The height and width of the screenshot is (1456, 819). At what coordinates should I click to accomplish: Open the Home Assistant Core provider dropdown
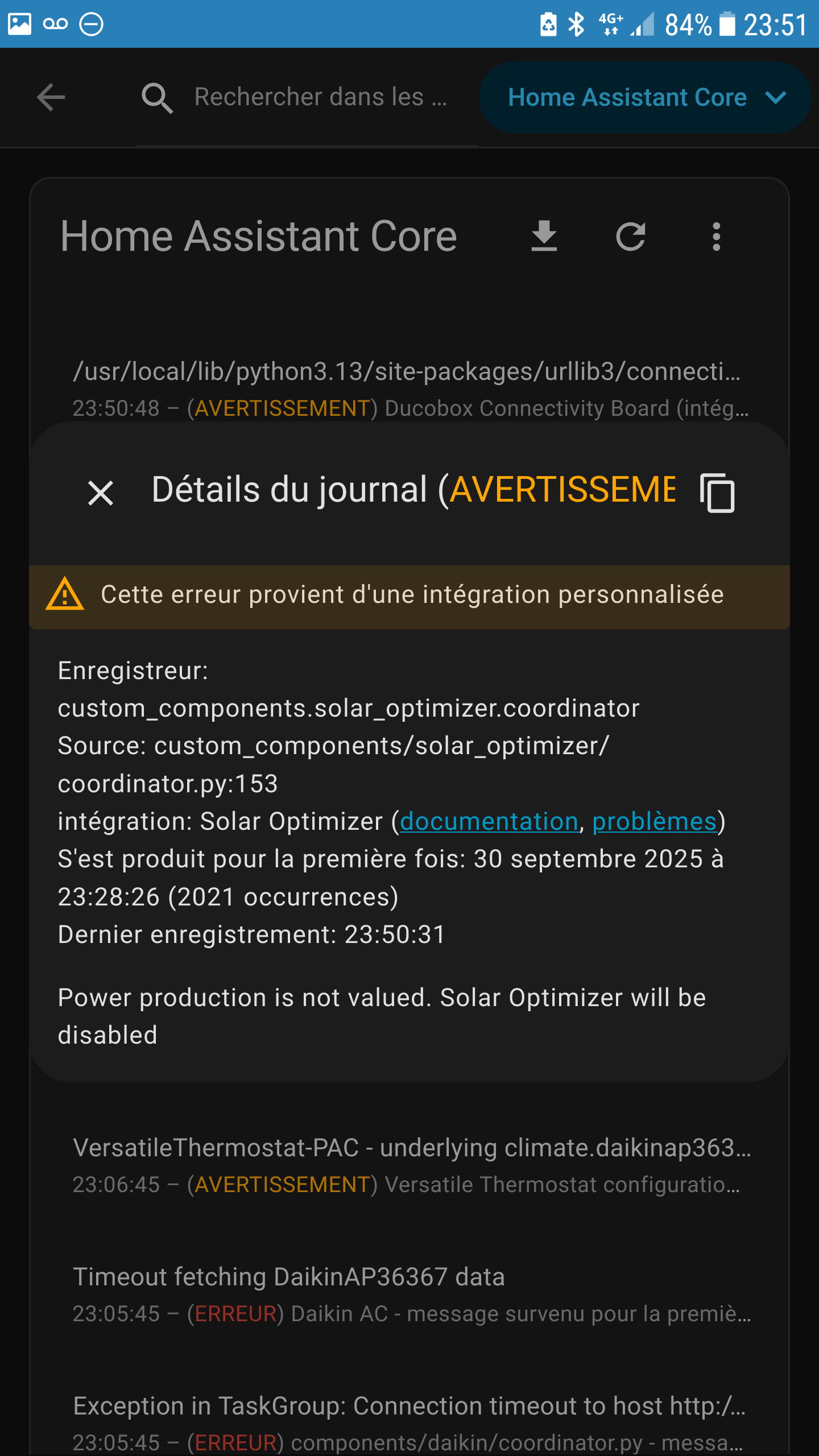click(645, 97)
